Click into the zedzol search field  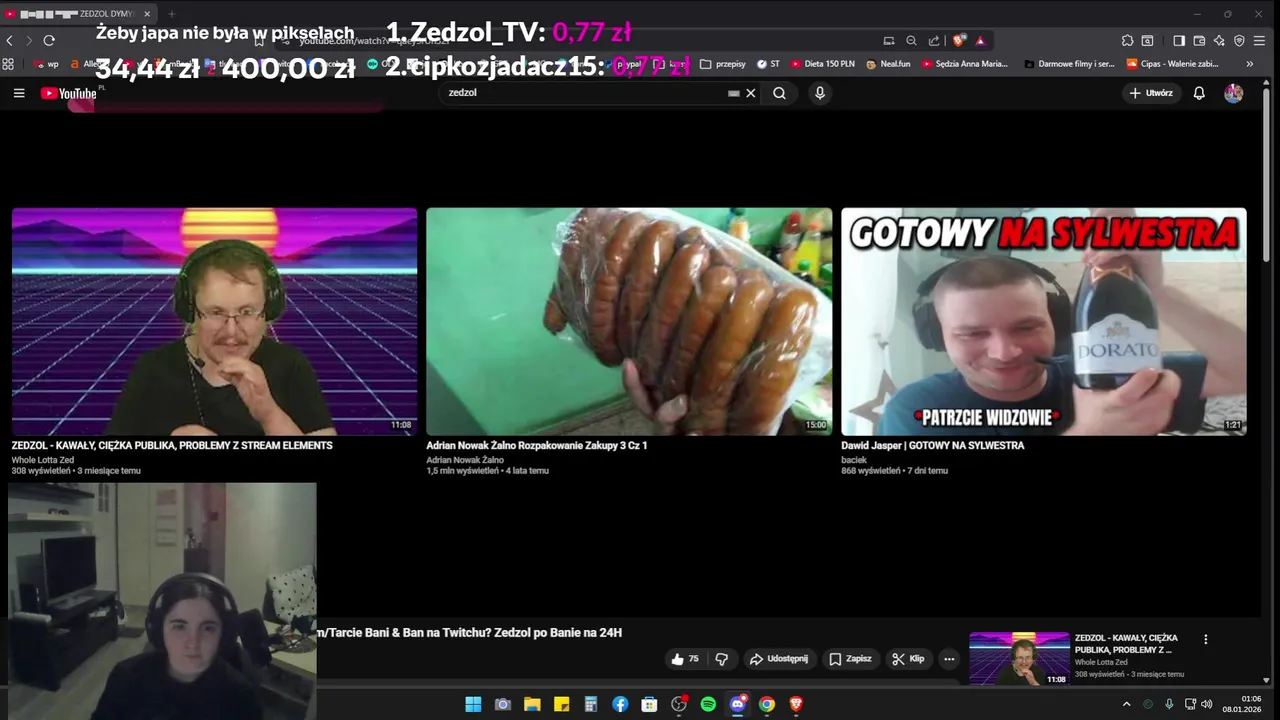(x=585, y=93)
